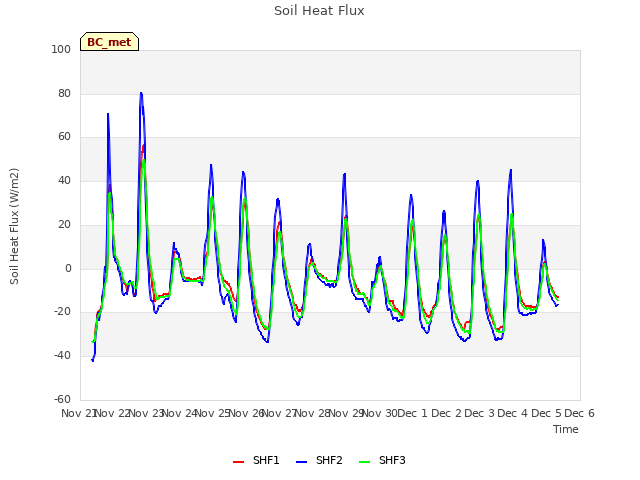The image size is (640, 480).
Task: Click the Dec 3 x-axis tick label
Action: [479, 413]
